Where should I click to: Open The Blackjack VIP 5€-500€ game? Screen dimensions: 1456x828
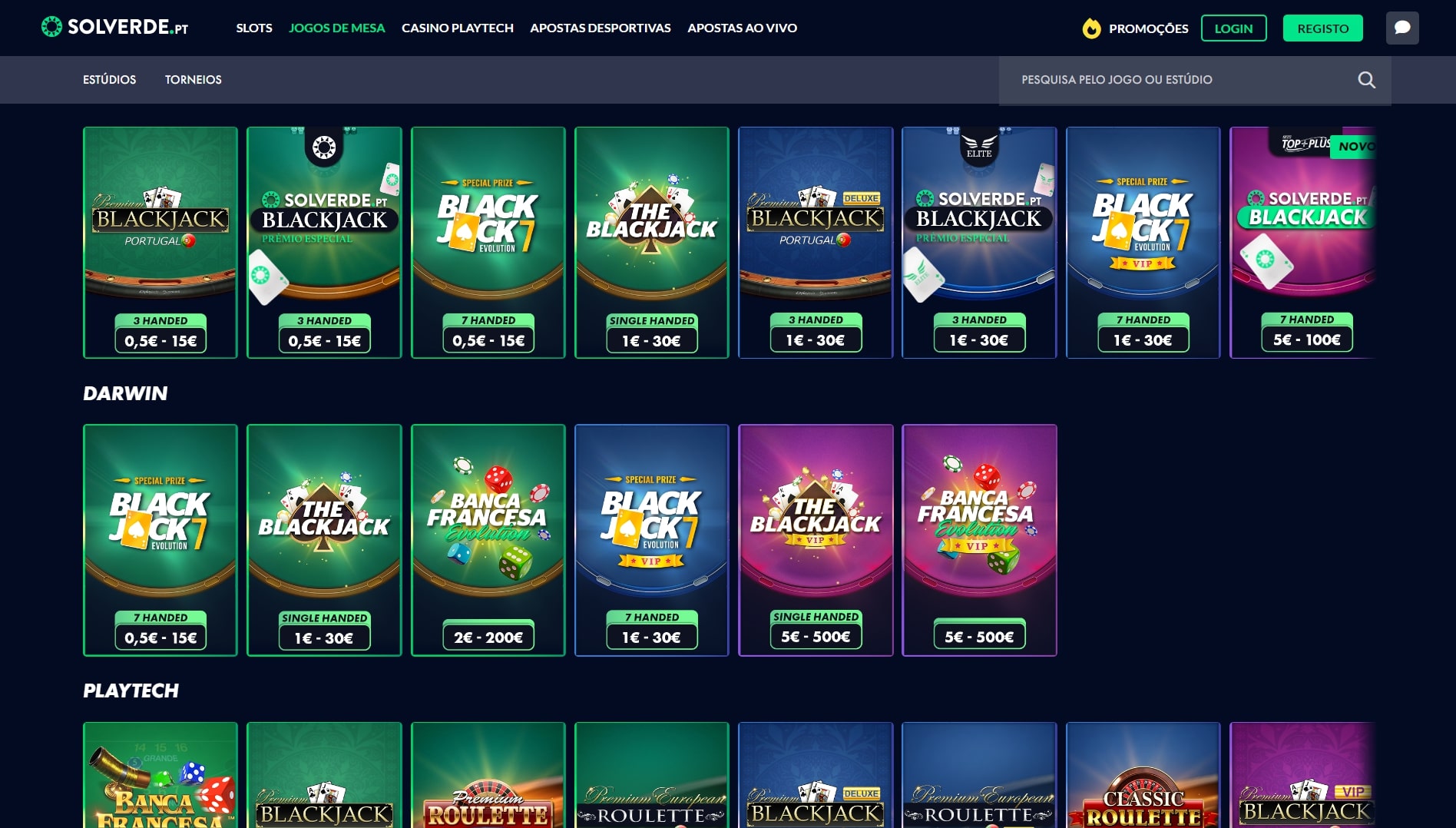point(816,540)
